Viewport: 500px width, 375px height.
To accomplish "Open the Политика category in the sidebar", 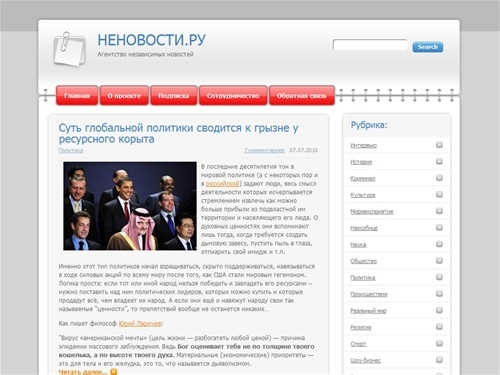I will point(363,278).
